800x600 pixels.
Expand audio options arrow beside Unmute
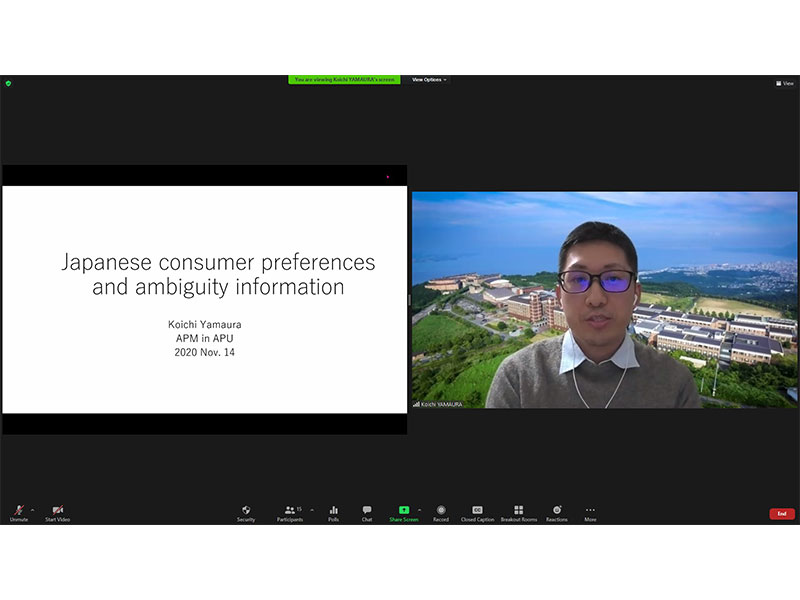tap(32, 509)
